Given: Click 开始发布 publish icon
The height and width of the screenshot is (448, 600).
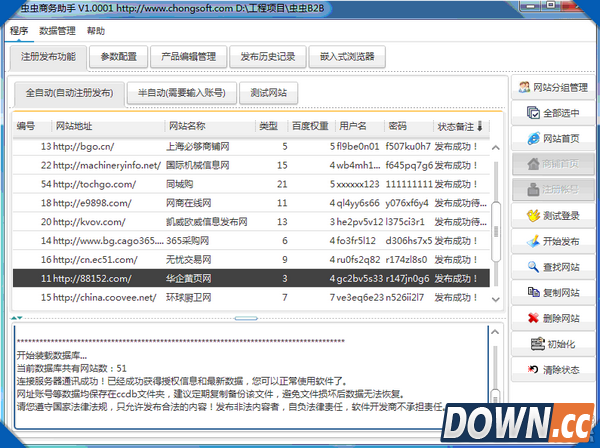Looking at the screenshot, I should click(533, 241).
